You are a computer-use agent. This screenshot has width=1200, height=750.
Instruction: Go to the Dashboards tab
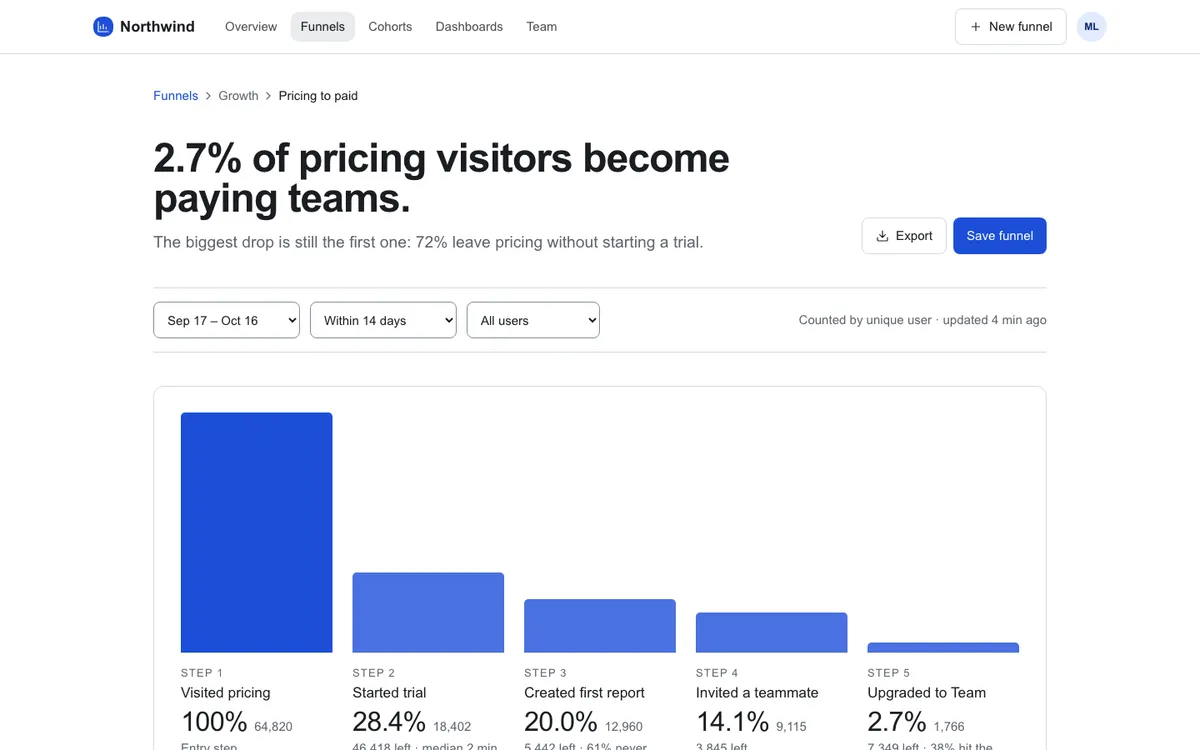(469, 27)
